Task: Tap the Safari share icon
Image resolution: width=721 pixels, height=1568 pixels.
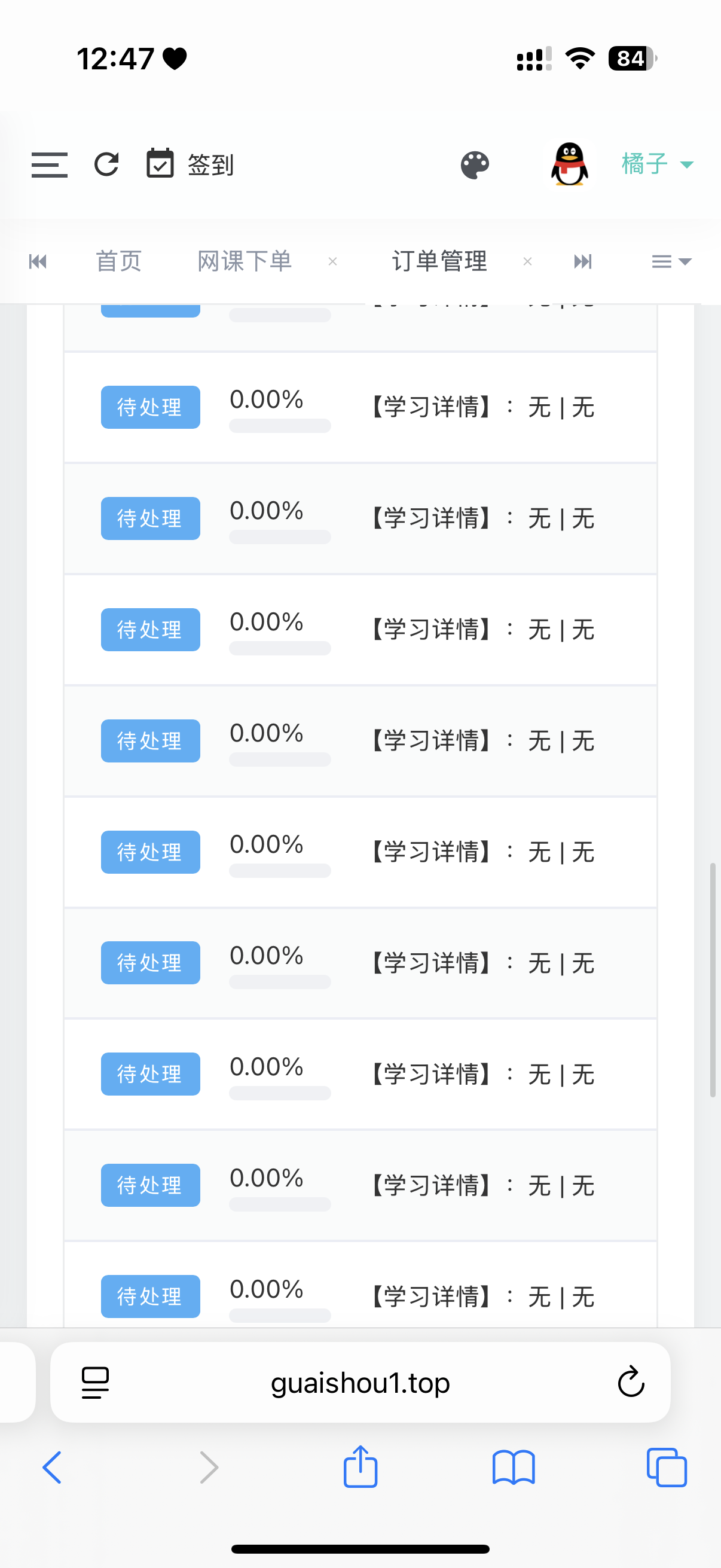Action: (360, 1466)
